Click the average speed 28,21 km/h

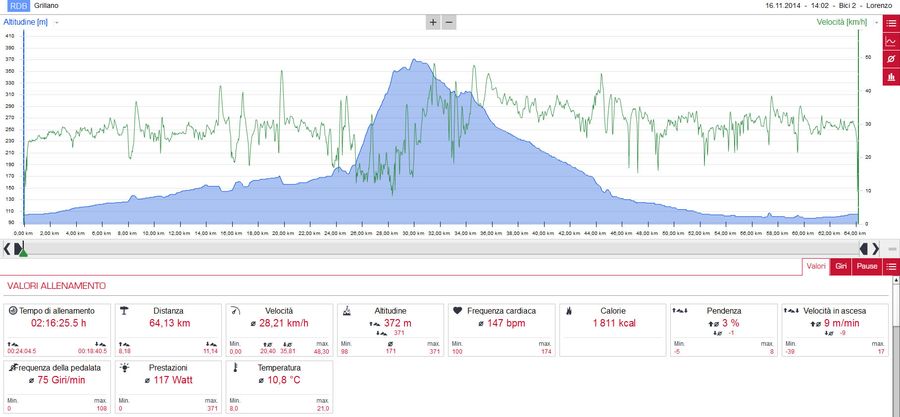click(x=284, y=323)
